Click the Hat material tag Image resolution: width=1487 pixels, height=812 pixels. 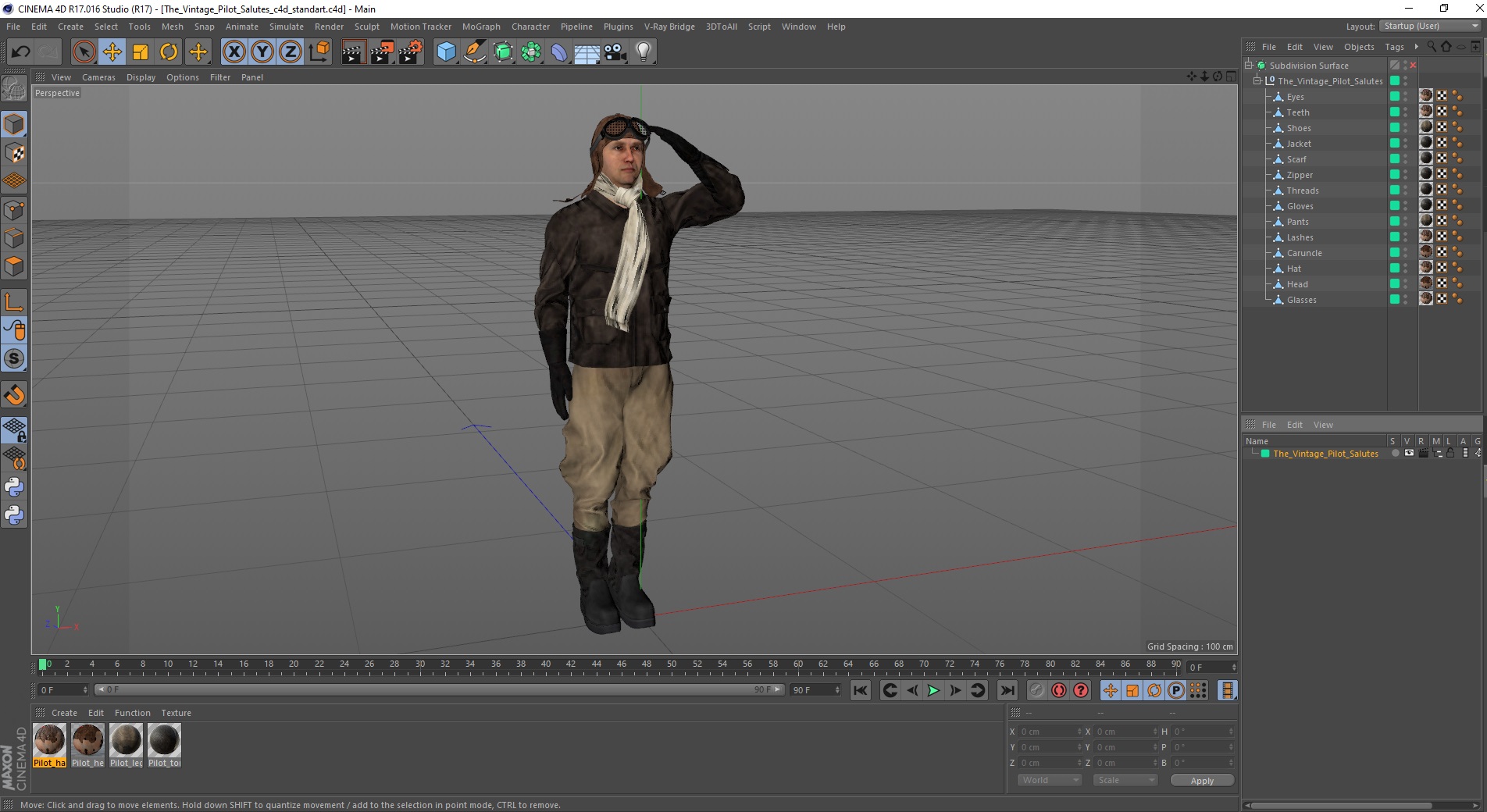1426,268
